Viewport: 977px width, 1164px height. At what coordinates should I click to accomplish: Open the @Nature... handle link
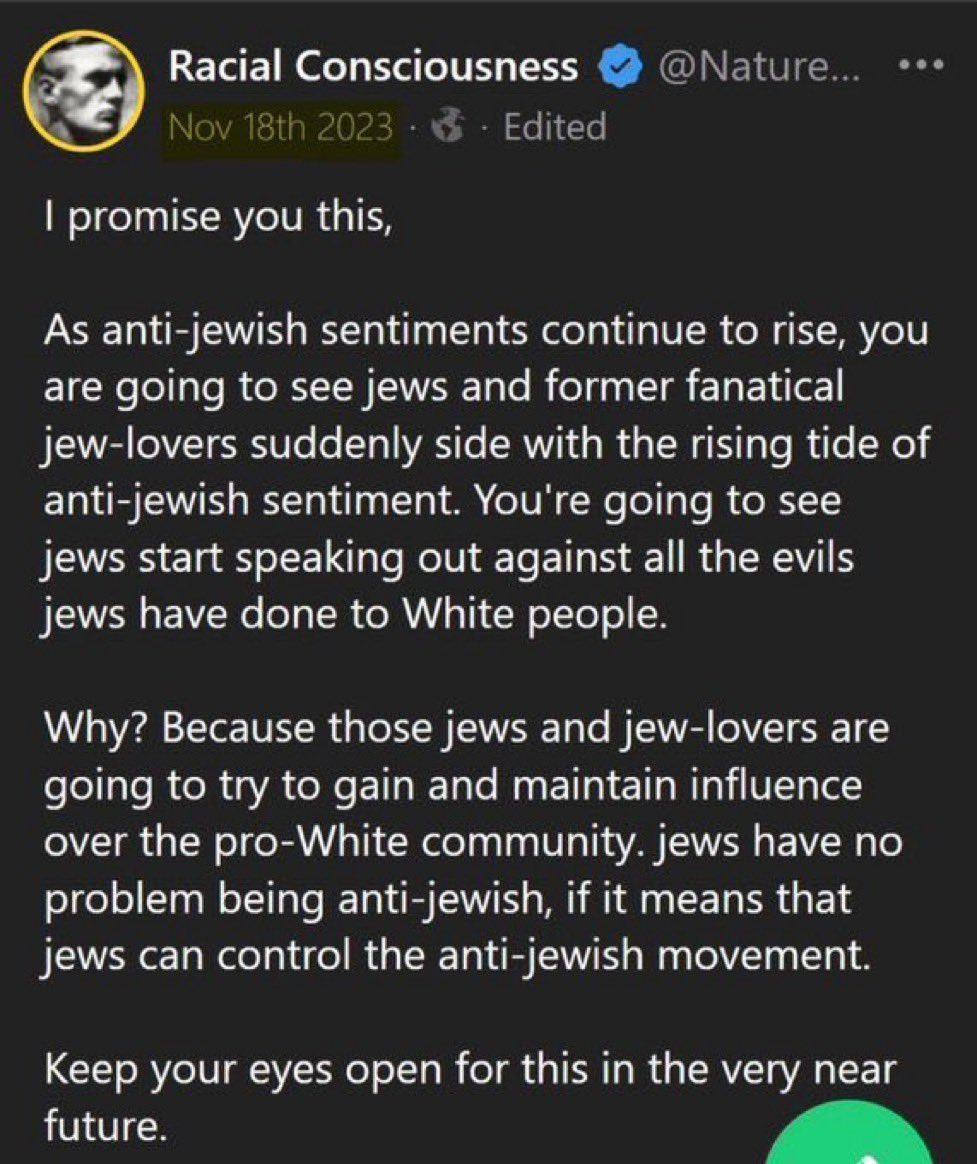[x=759, y=66]
